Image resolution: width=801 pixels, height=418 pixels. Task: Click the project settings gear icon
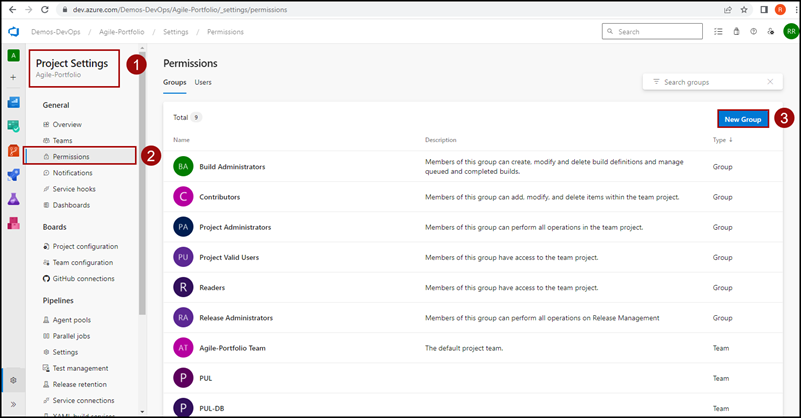tap(13, 380)
